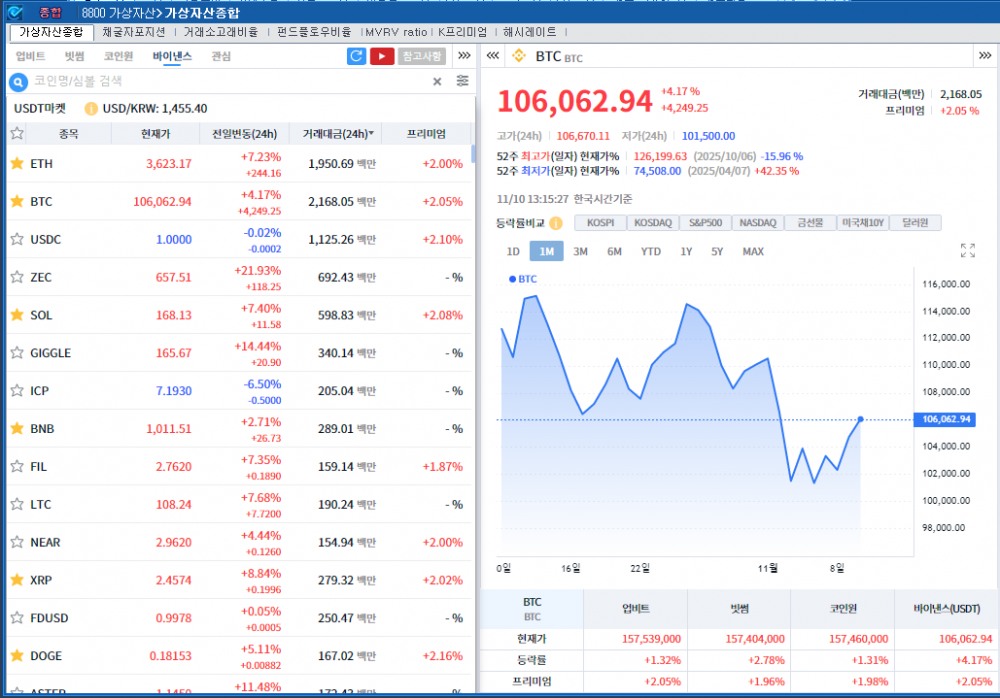The height and width of the screenshot is (698, 1000).
Task: Clear the search field with the X
Action: pos(437,81)
